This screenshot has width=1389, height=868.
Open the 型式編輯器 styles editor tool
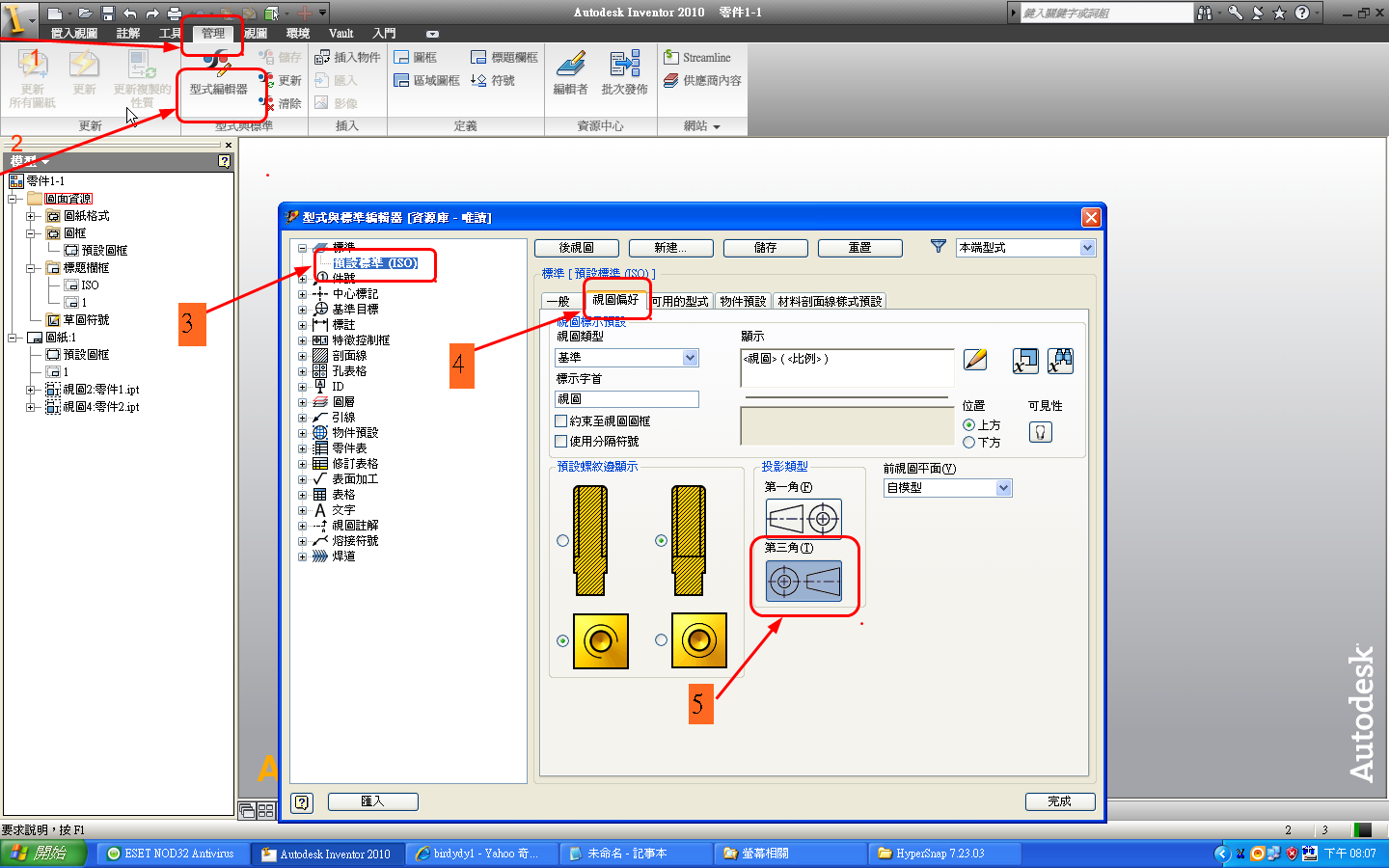click(219, 75)
